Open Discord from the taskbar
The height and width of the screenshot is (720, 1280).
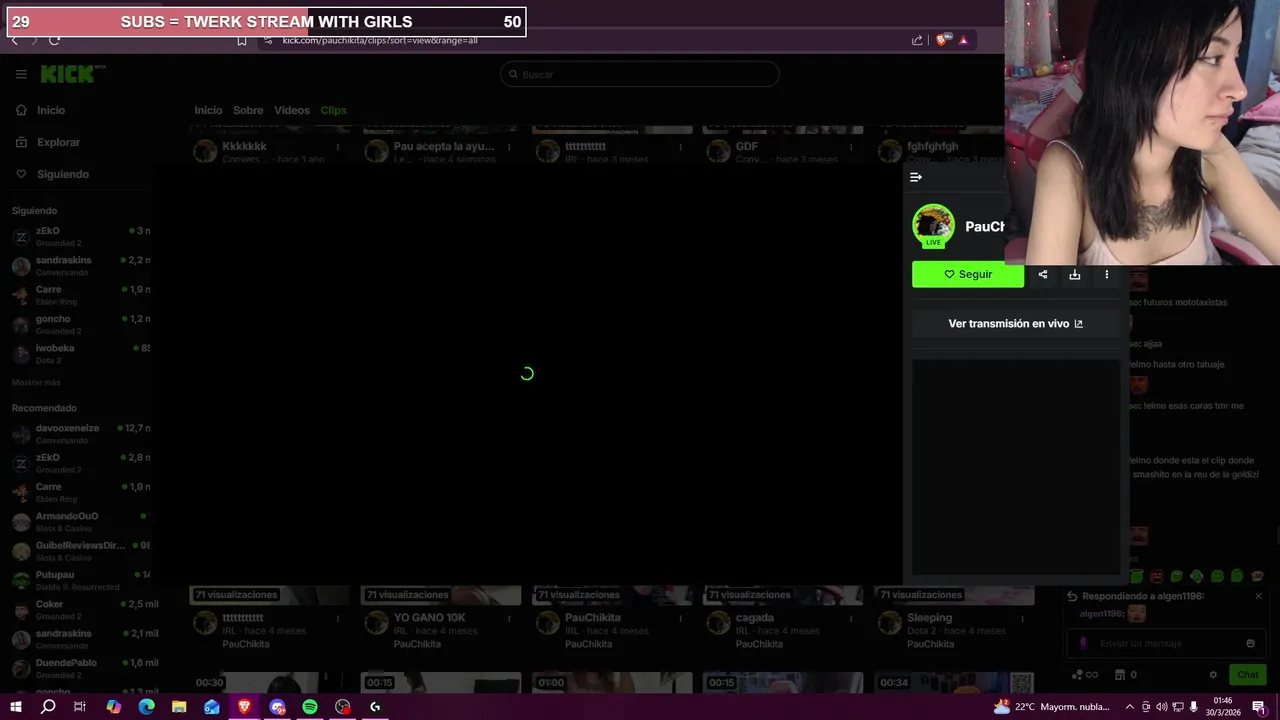(277, 707)
